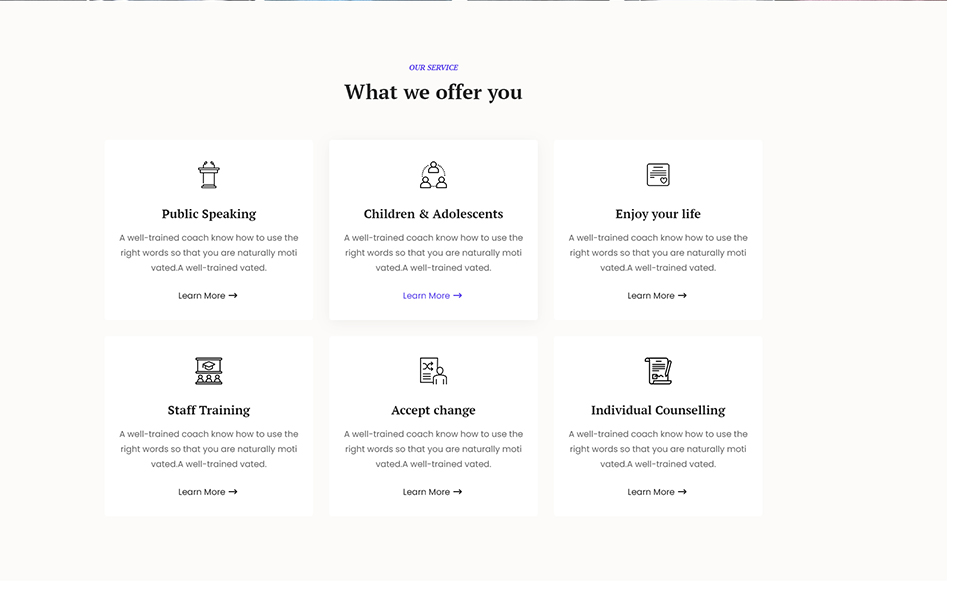
Task: Select the Public Speaking heading
Action: tap(209, 214)
